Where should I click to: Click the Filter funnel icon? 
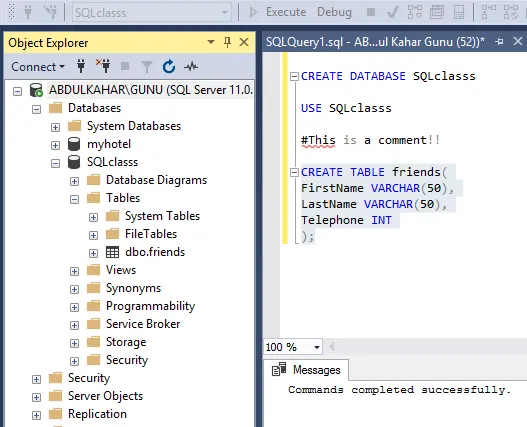click(x=147, y=67)
